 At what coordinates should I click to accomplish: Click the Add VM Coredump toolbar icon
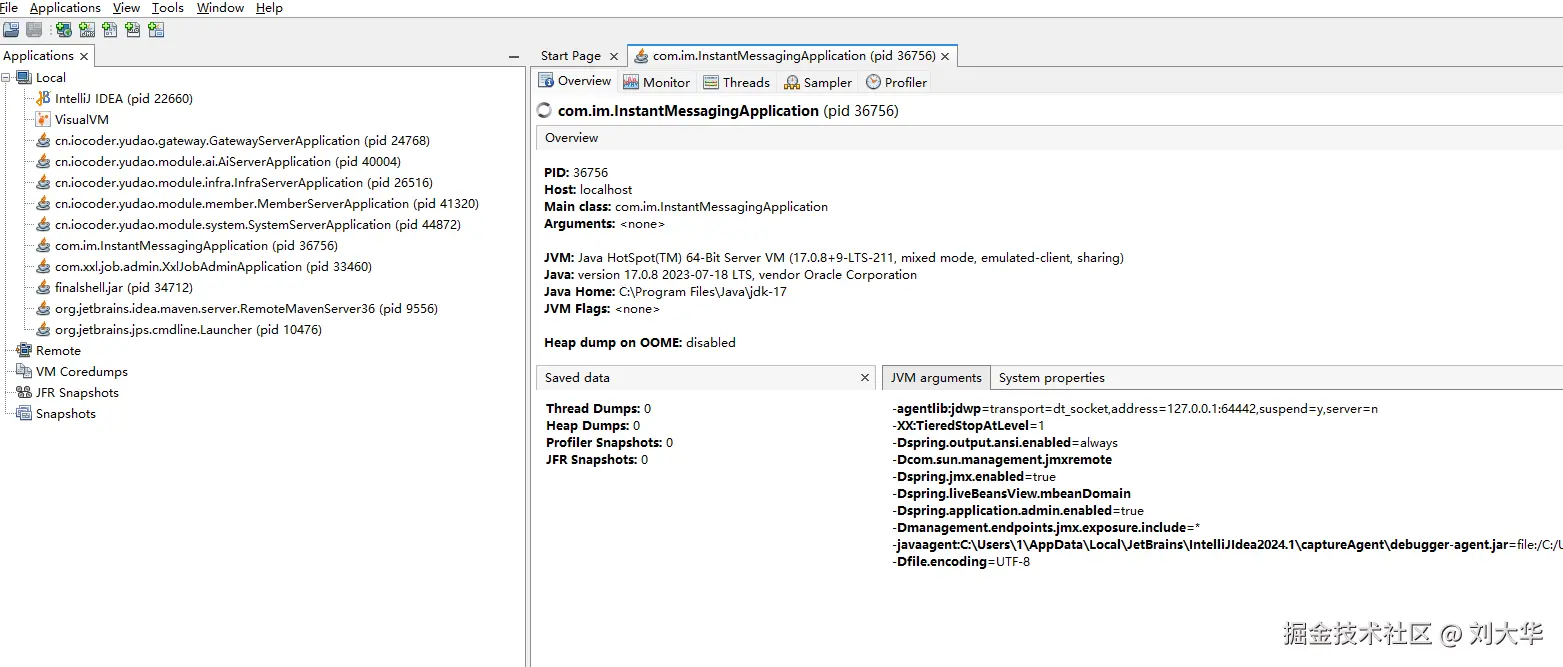[x=110, y=30]
